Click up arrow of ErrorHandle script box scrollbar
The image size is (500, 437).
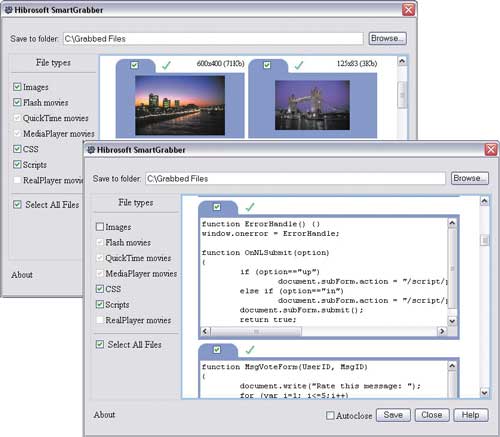pyautogui.click(x=452, y=223)
